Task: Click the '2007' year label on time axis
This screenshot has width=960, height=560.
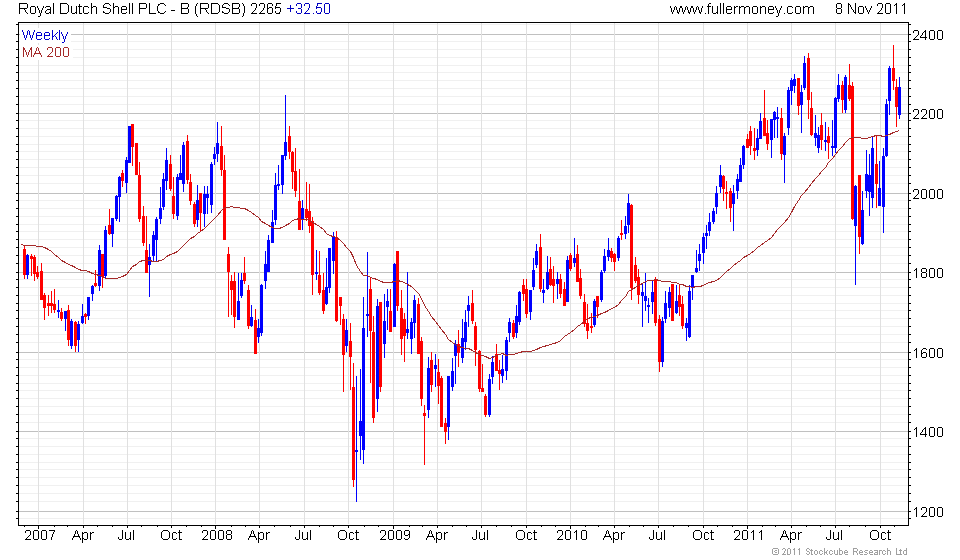Action: (40, 535)
